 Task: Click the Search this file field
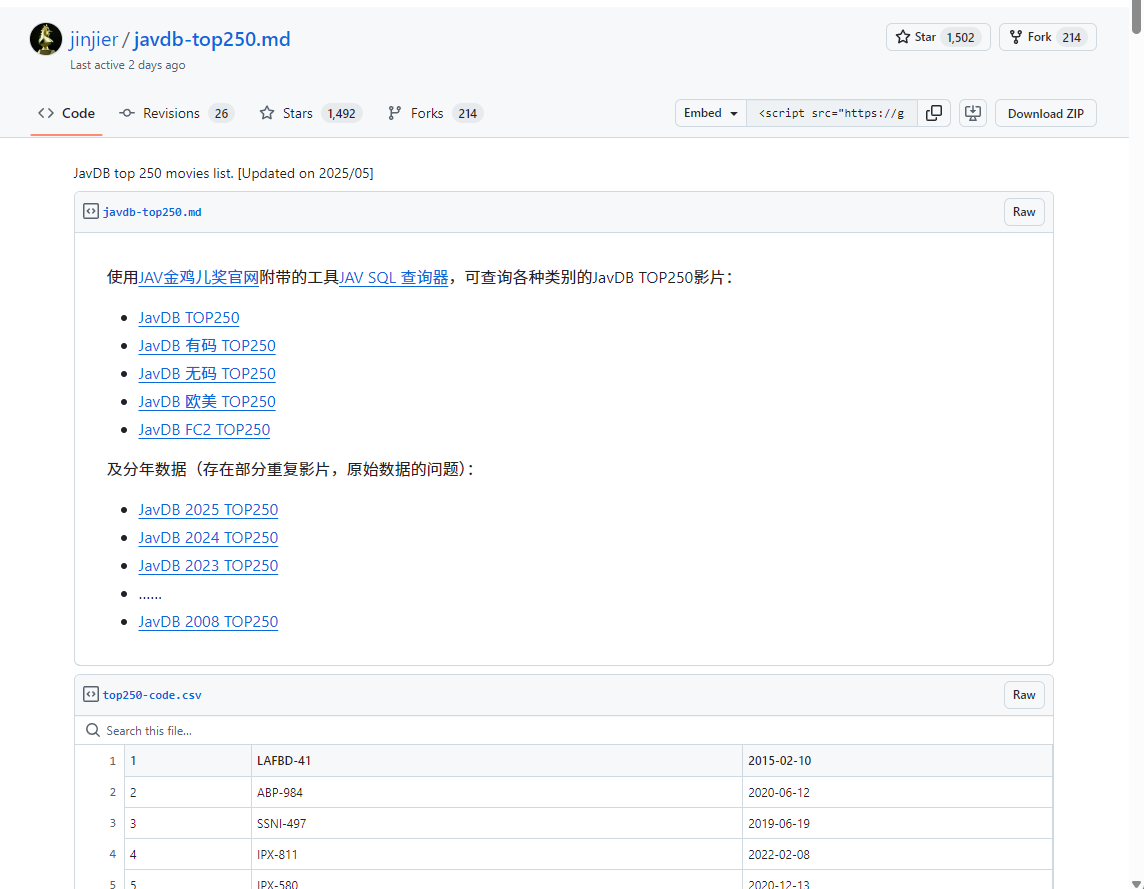[x=563, y=731]
